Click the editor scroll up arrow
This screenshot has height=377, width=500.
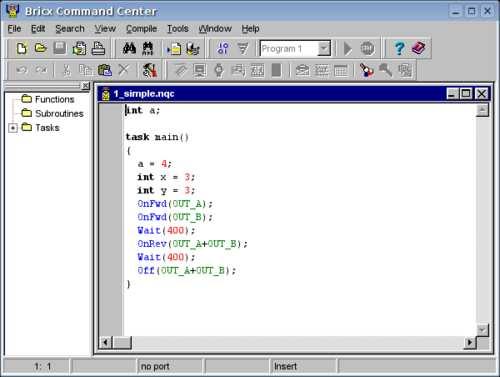coord(482,110)
